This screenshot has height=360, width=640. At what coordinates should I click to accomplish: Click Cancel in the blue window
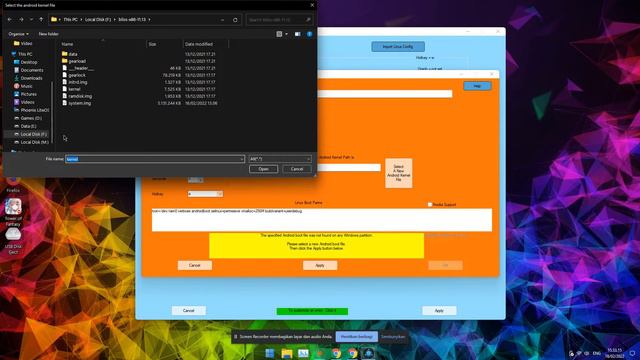pos(189,311)
